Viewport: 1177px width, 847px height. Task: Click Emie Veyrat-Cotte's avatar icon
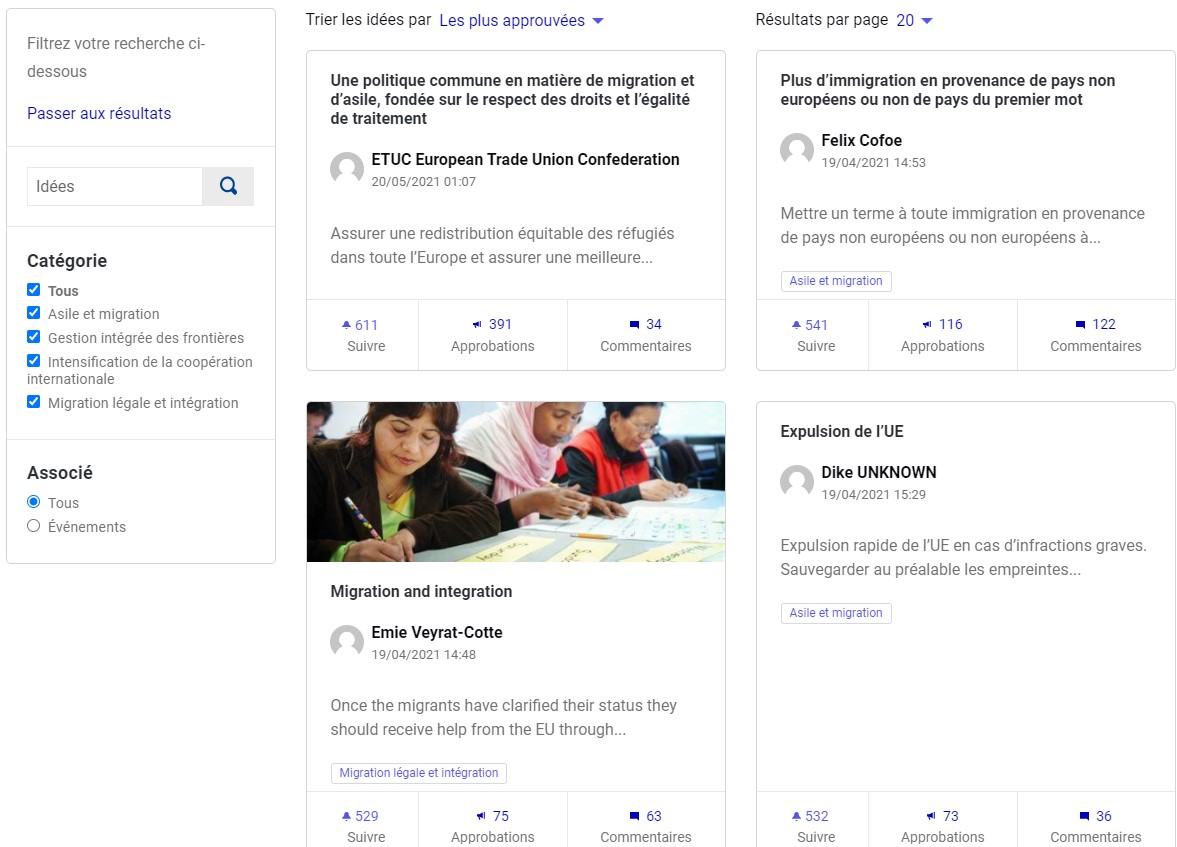(347, 641)
